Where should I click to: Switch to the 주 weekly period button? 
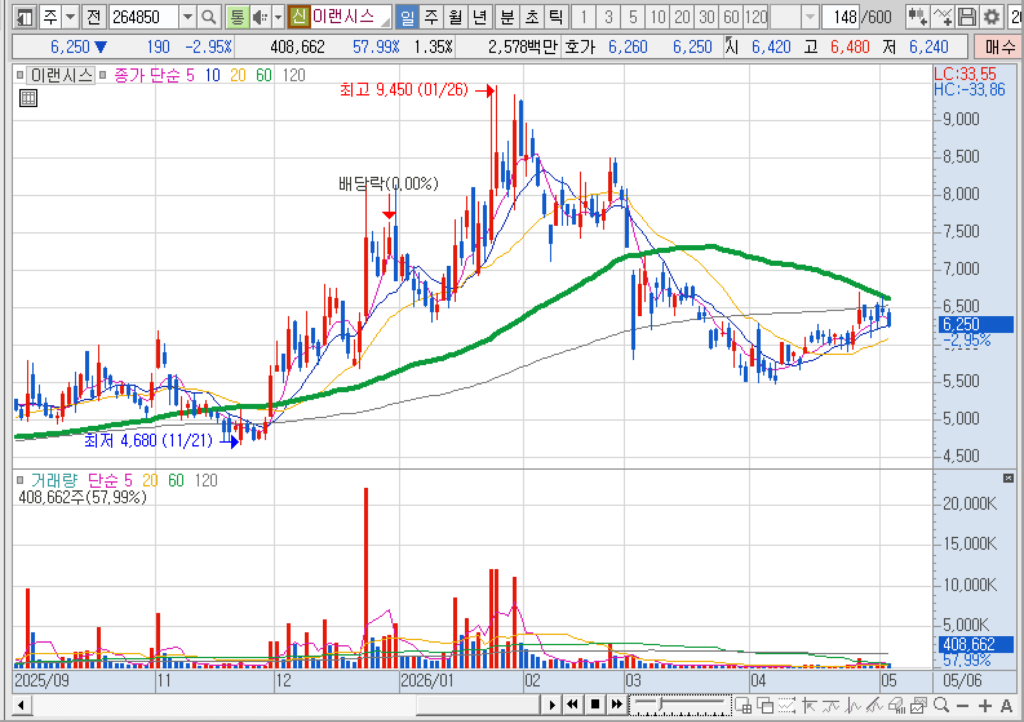pos(431,17)
